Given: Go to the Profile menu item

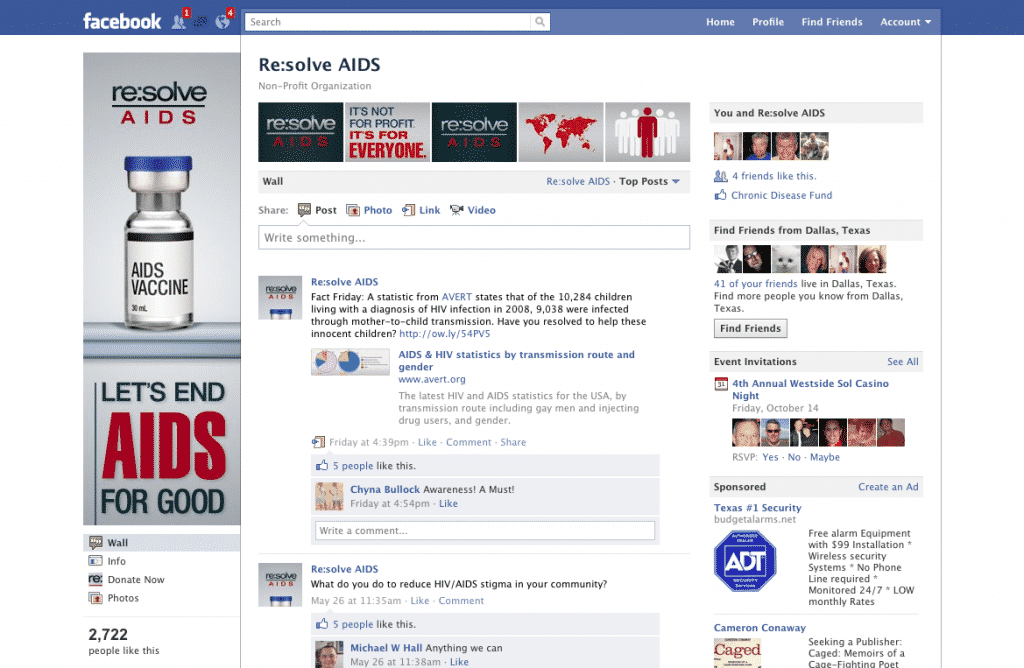Looking at the screenshot, I should point(768,22).
